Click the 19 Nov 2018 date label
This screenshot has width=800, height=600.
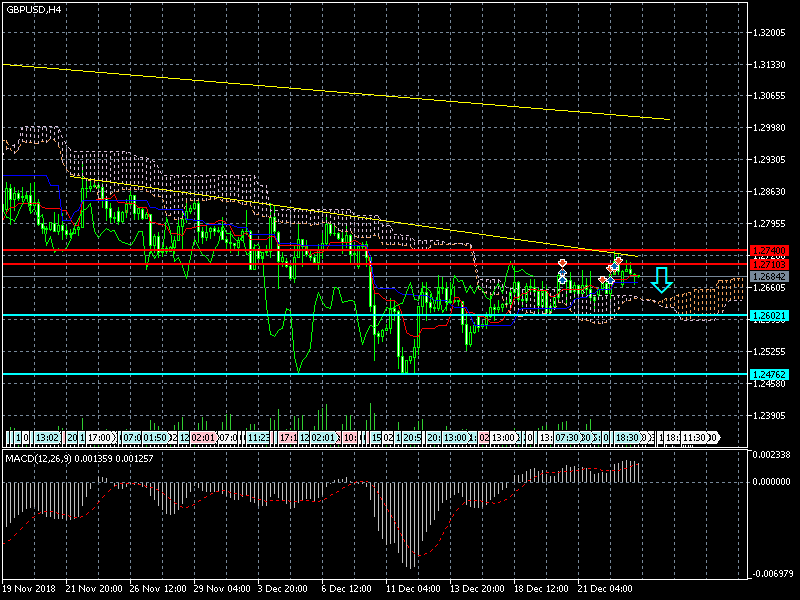(x=31, y=588)
